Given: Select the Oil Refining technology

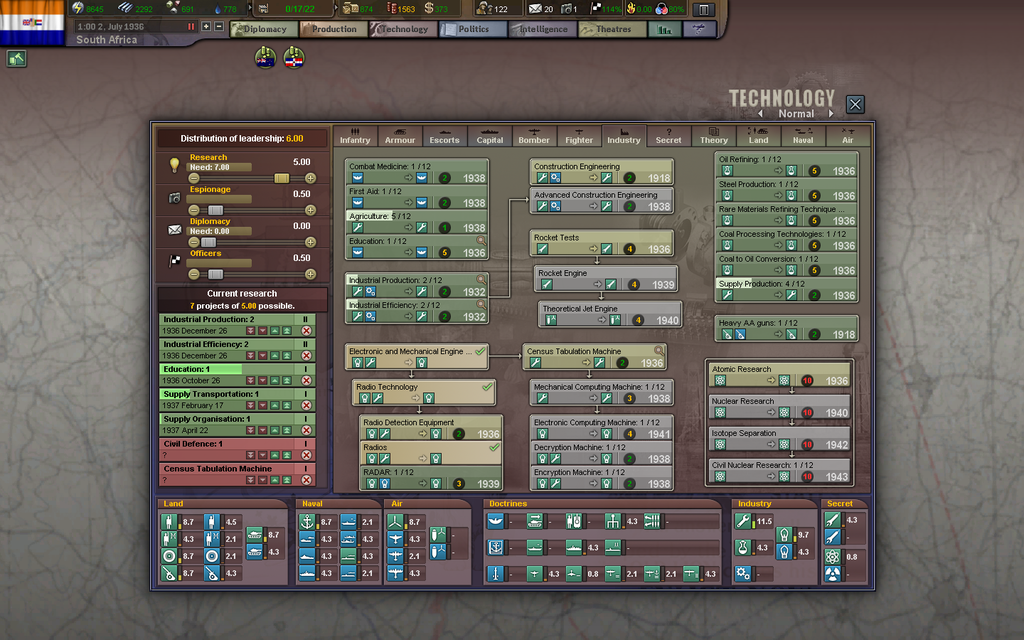Looking at the screenshot, I should tap(786, 165).
